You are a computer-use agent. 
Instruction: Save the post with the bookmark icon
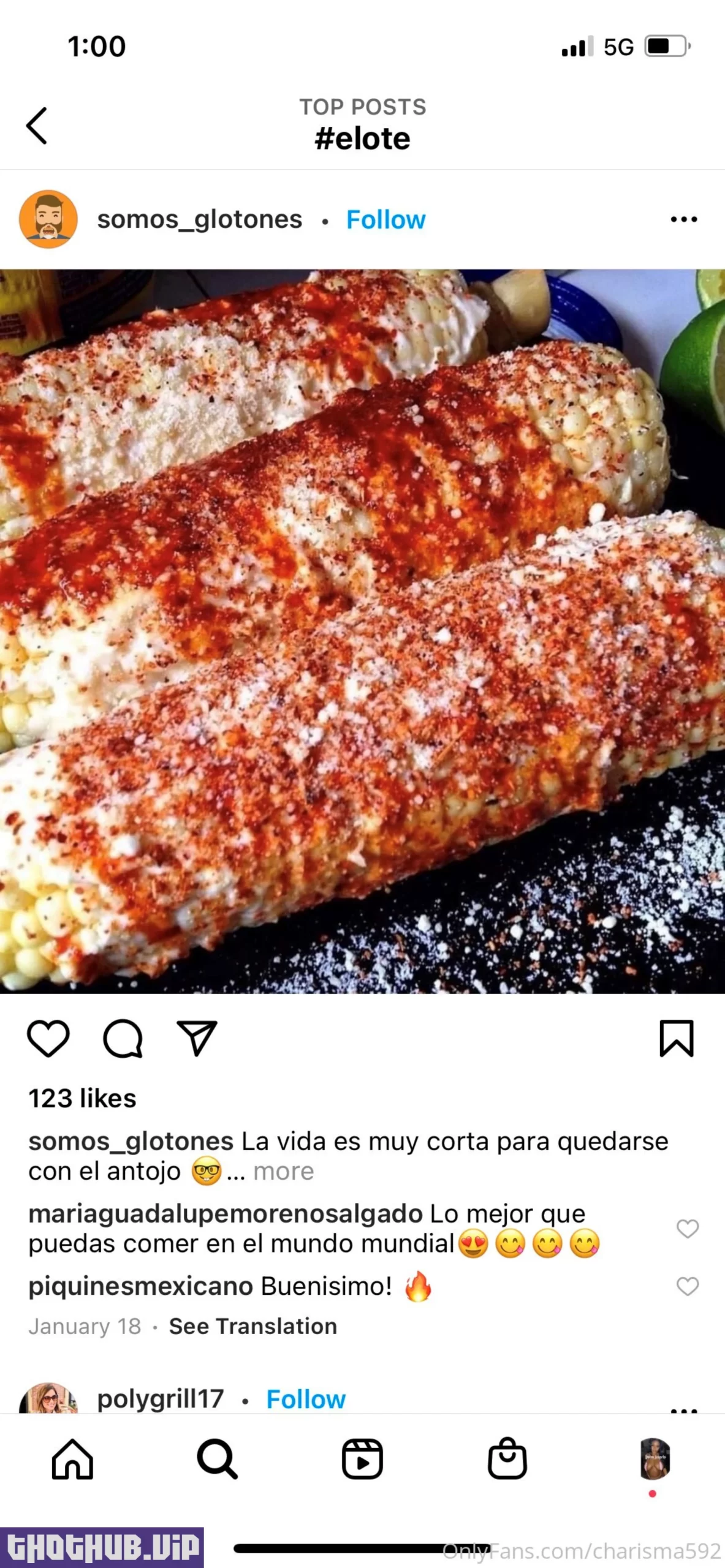(x=677, y=1038)
